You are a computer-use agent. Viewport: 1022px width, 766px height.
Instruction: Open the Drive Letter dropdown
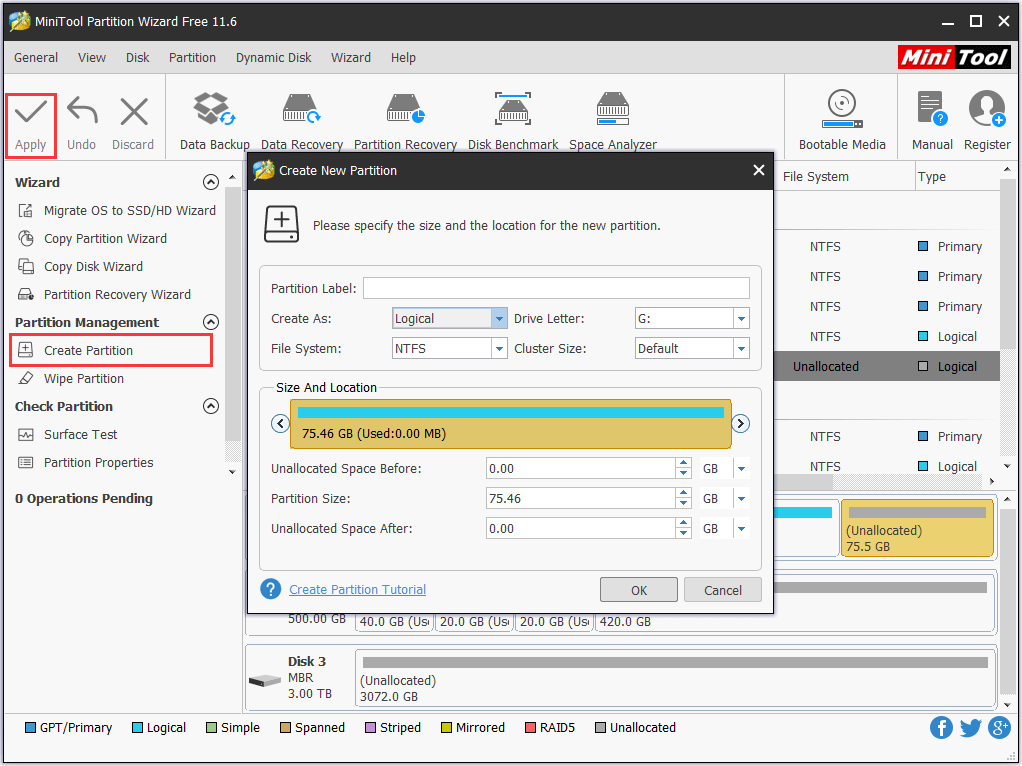tap(741, 319)
